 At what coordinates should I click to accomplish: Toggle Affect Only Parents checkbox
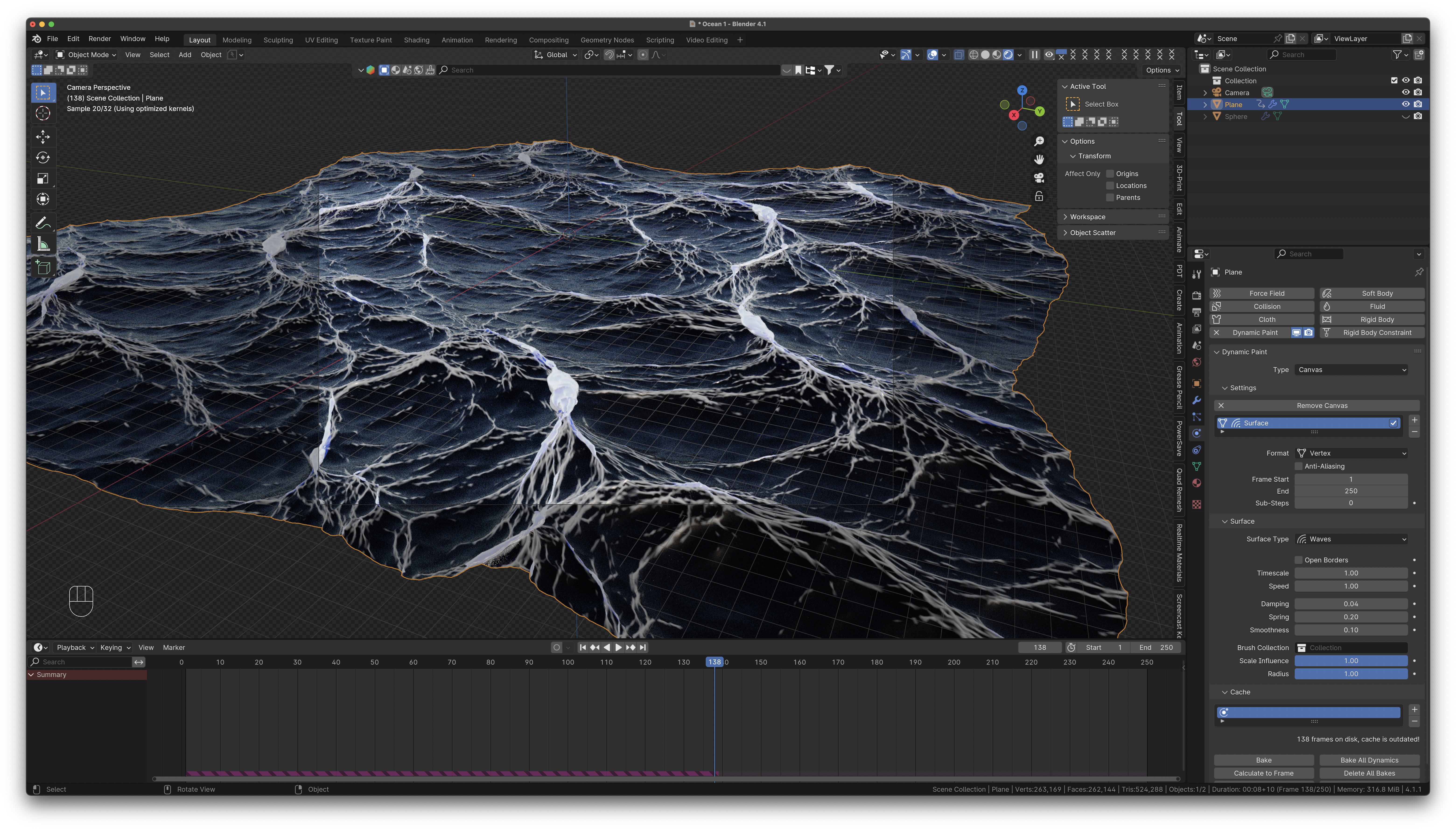click(x=1109, y=198)
